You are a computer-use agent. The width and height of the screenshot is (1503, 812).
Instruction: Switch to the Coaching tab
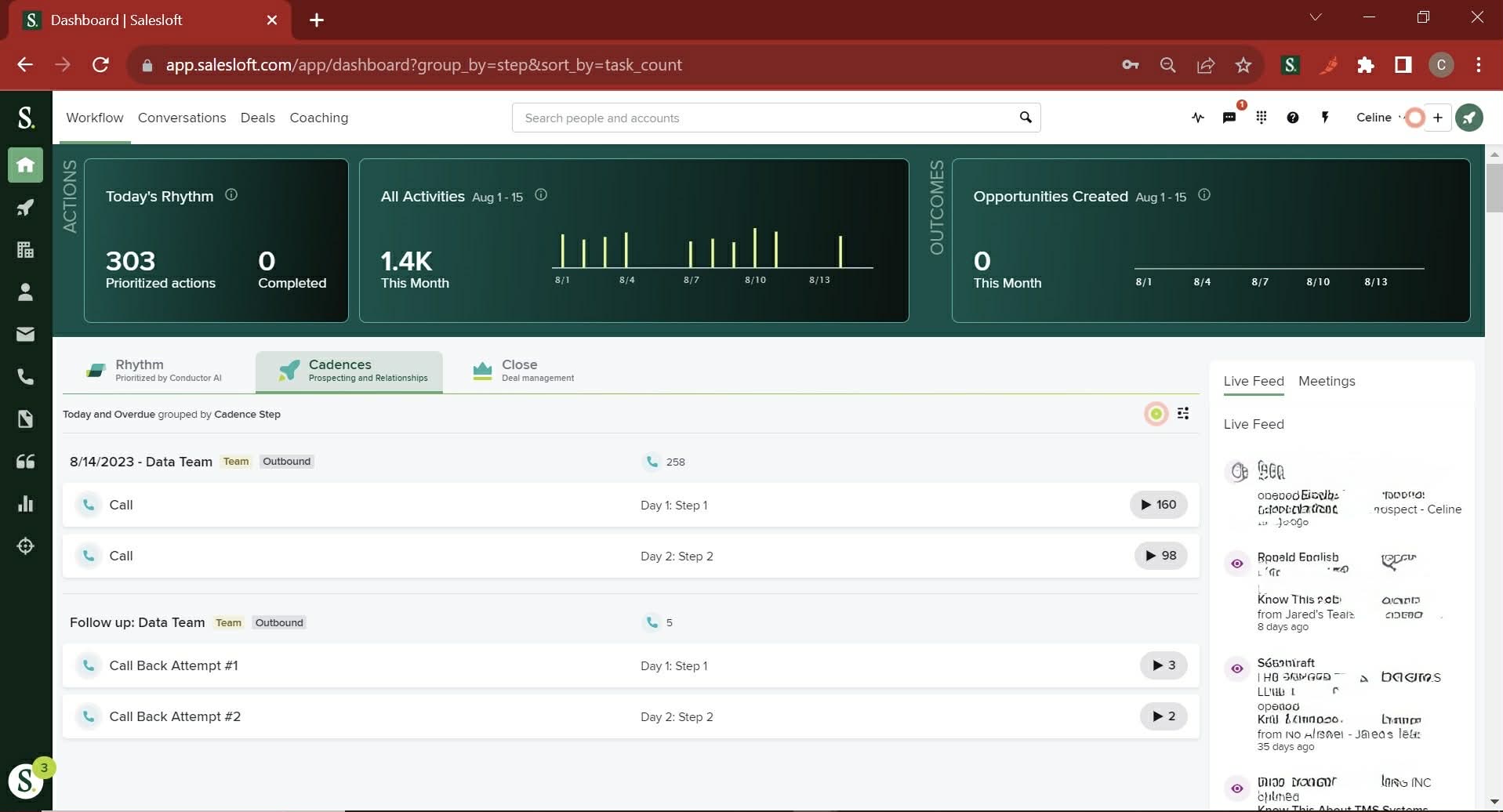(319, 118)
